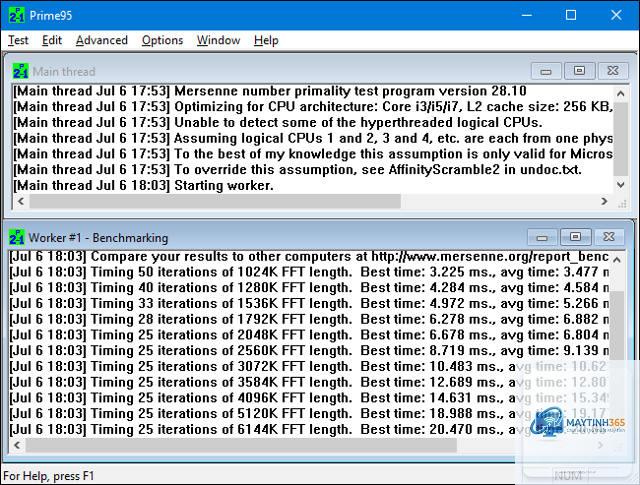Open the Edit menu
Viewport: 640px width, 485px height.
tap(52, 40)
